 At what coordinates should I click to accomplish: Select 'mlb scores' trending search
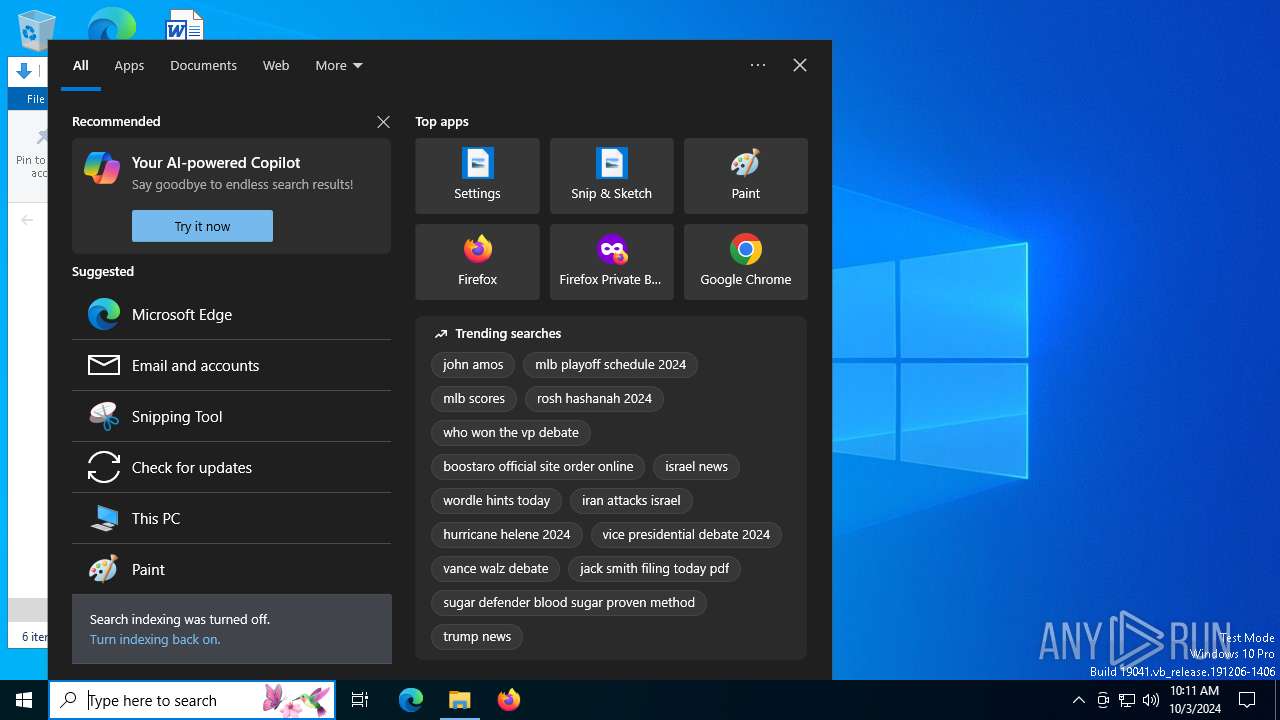click(x=474, y=399)
